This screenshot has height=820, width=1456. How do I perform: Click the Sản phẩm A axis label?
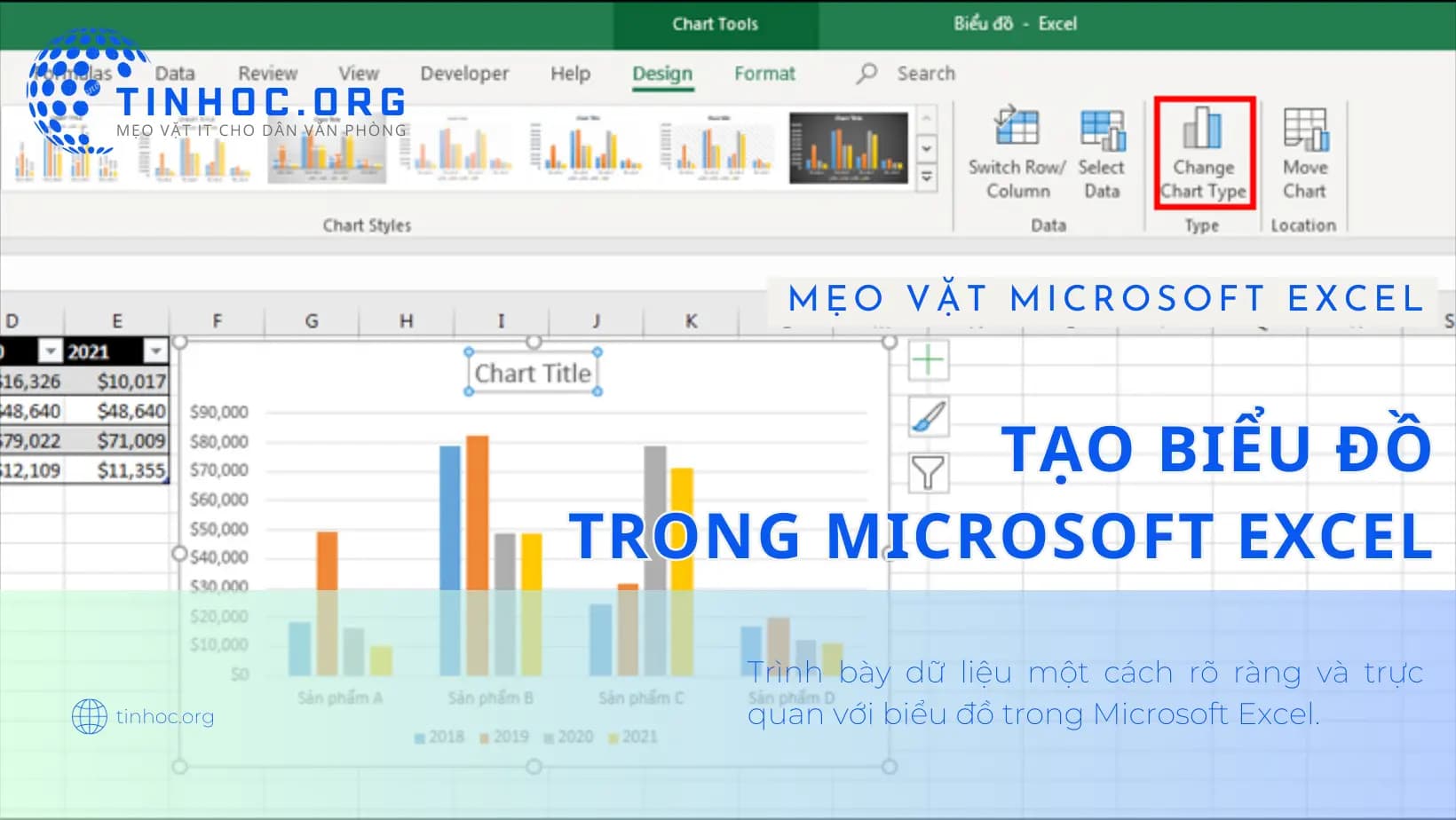[x=340, y=698]
